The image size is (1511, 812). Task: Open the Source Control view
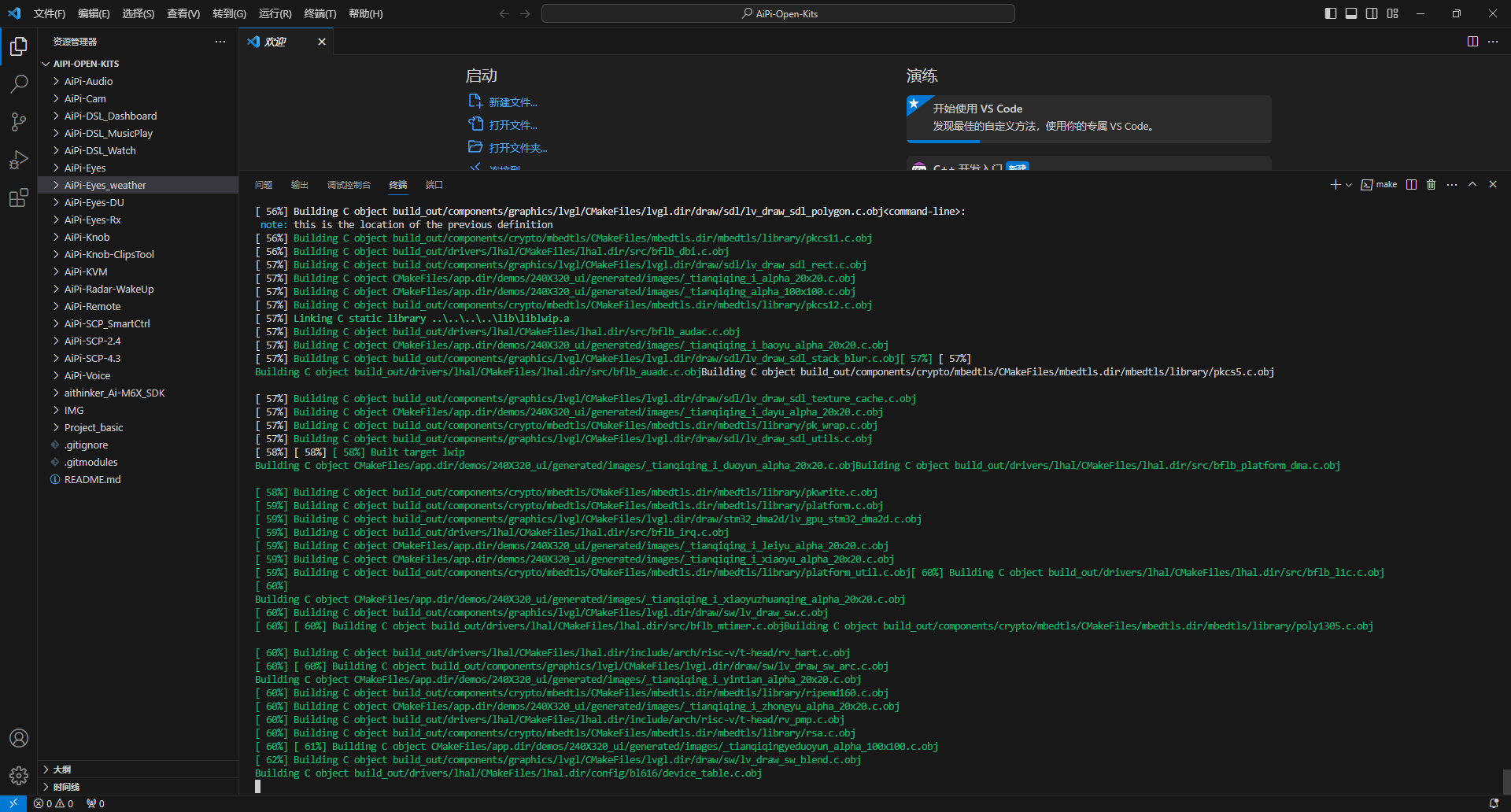click(x=19, y=122)
